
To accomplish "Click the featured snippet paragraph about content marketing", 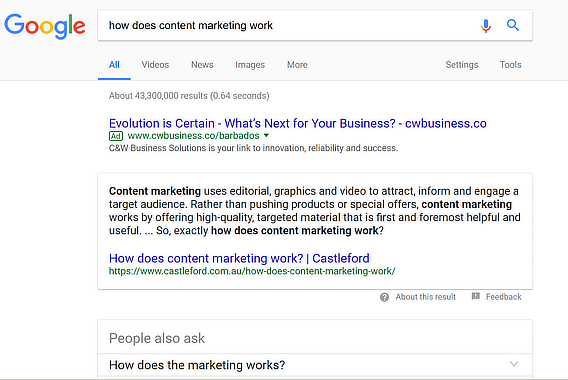I will coord(314,211).
